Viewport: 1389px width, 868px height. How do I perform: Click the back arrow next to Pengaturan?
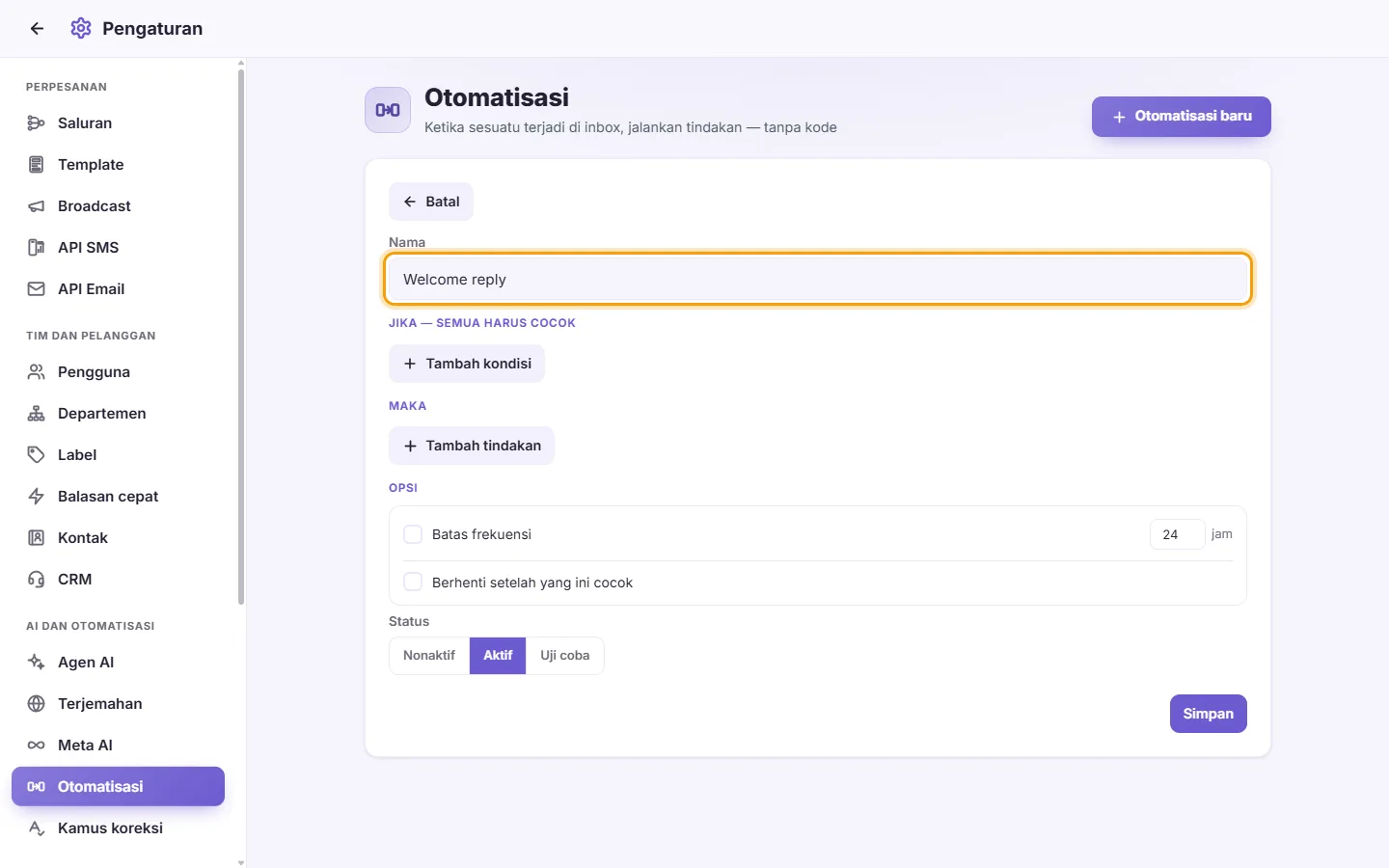click(x=37, y=29)
